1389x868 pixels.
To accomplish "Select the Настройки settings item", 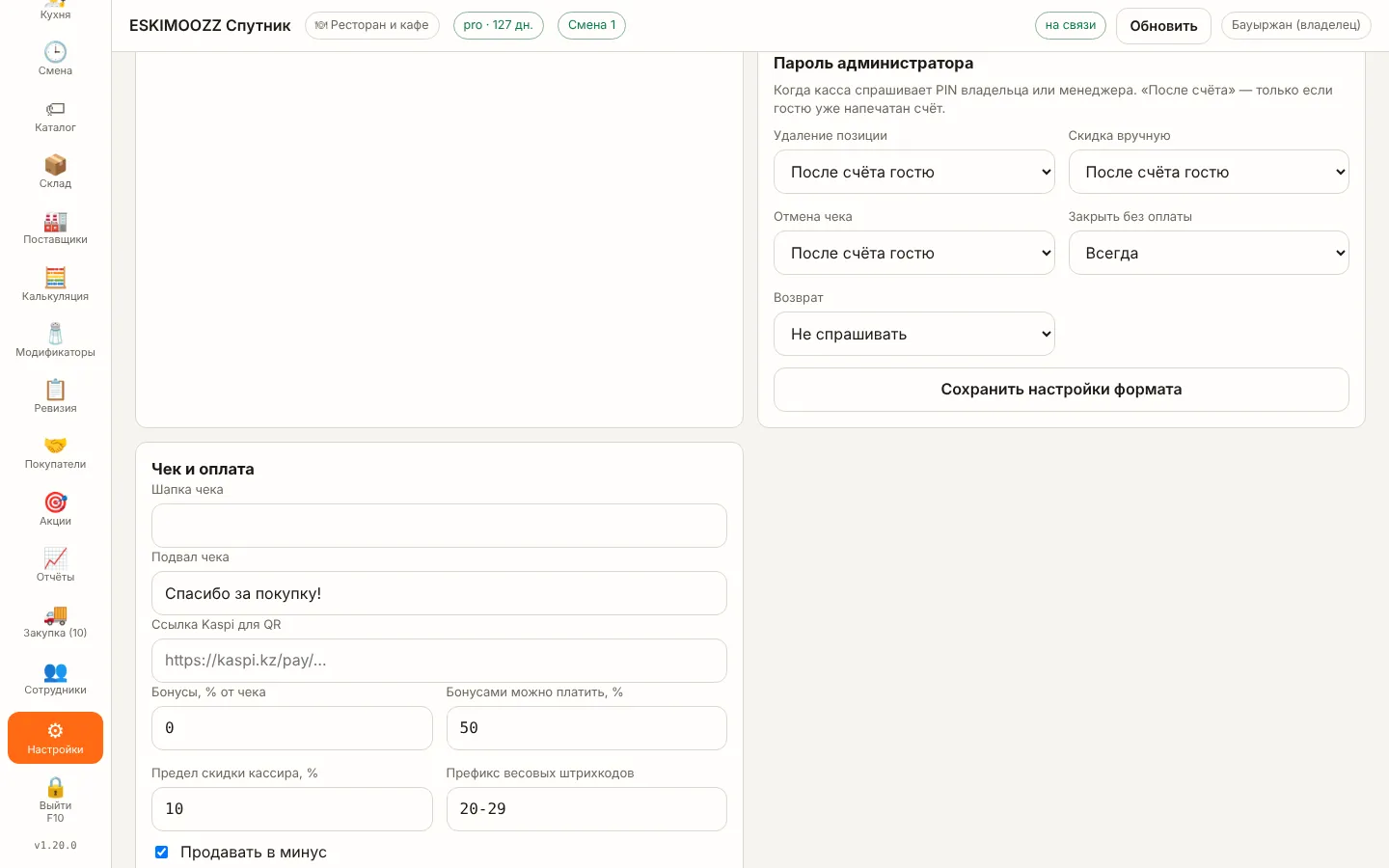I will tap(55, 738).
